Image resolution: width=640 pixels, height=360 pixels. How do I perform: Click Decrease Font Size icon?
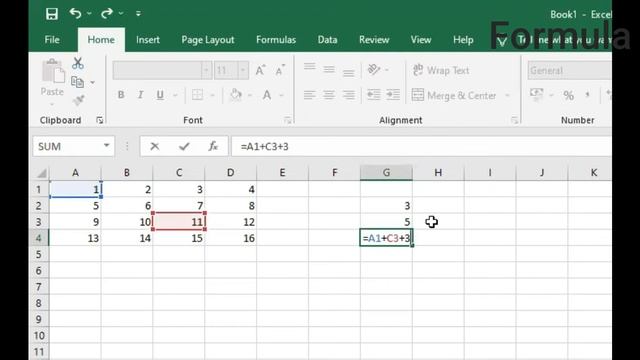point(280,71)
